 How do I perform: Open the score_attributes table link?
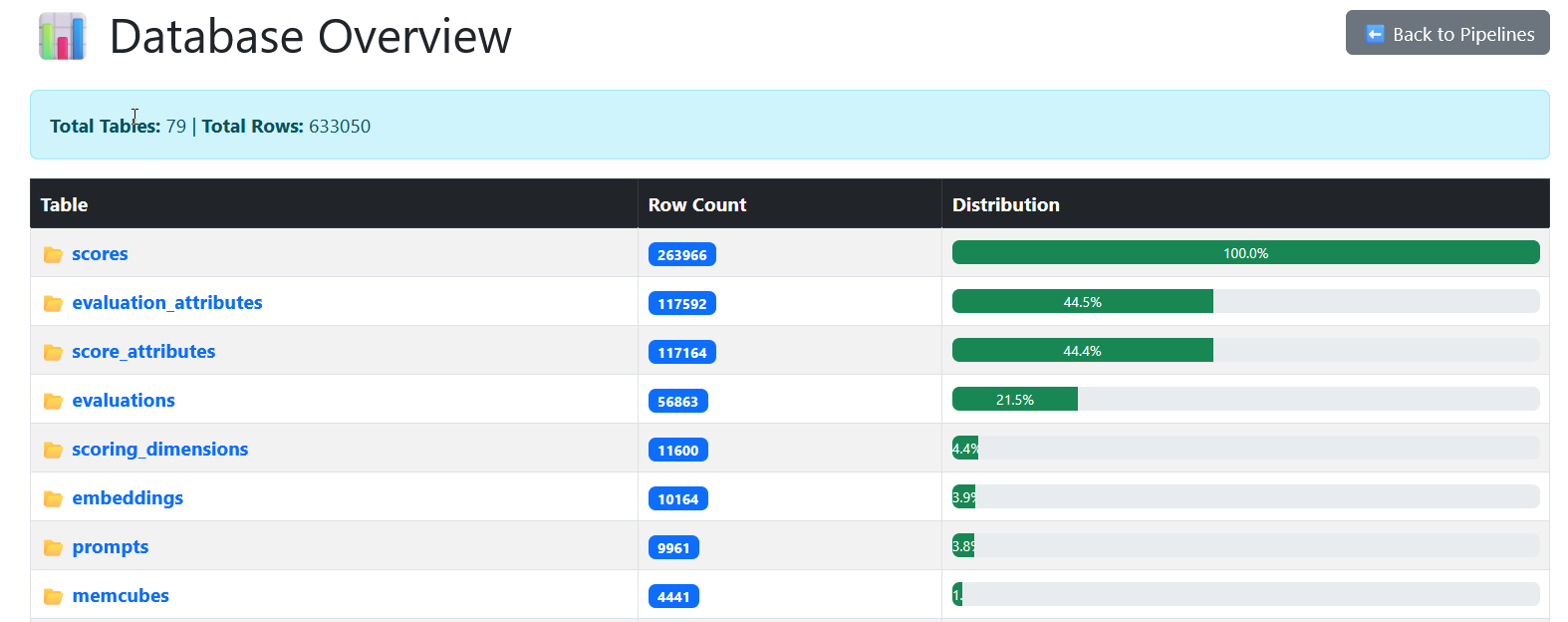point(143,352)
